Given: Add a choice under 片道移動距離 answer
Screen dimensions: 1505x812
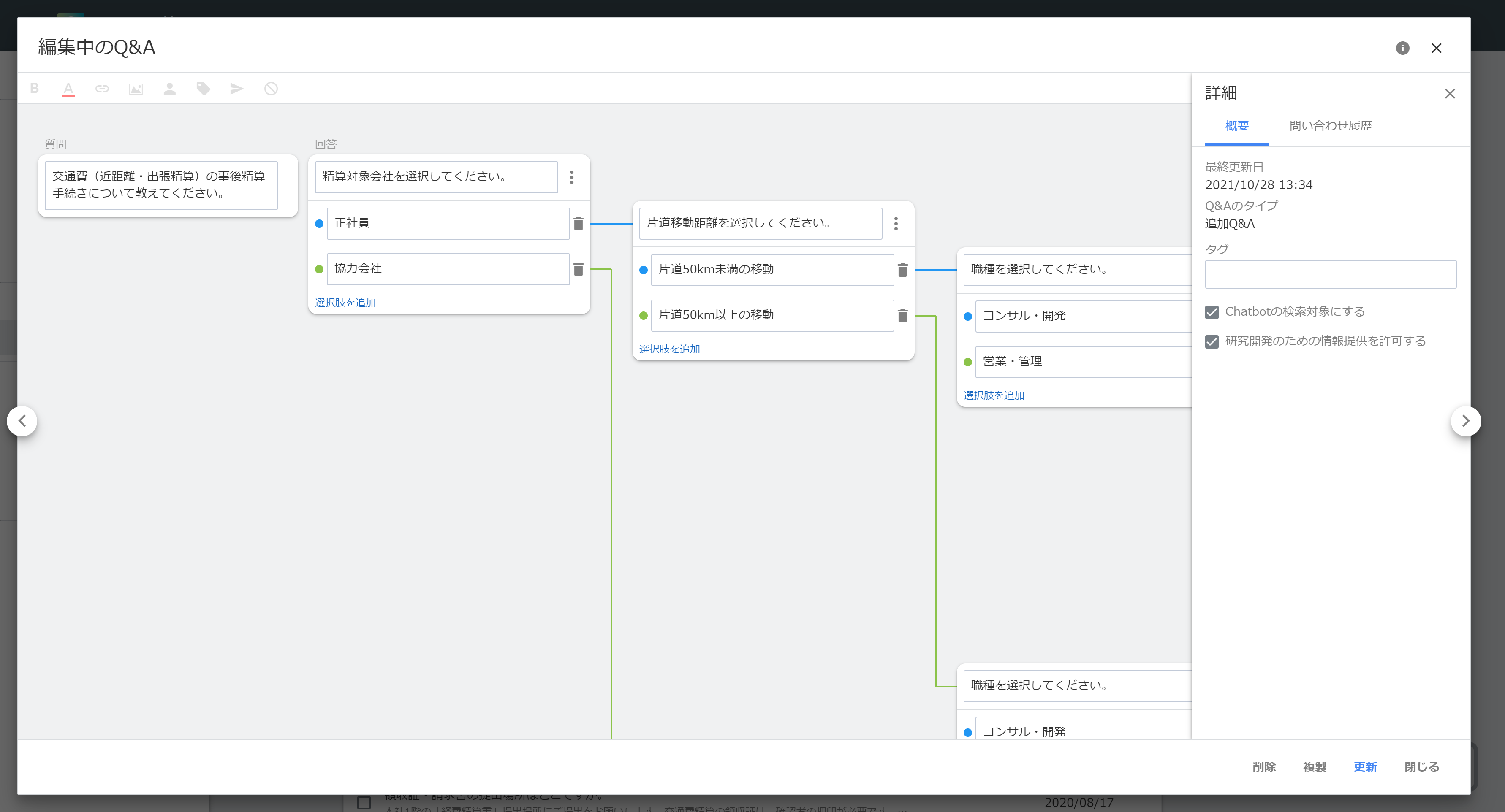Looking at the screenshot, I should point(670,349).
